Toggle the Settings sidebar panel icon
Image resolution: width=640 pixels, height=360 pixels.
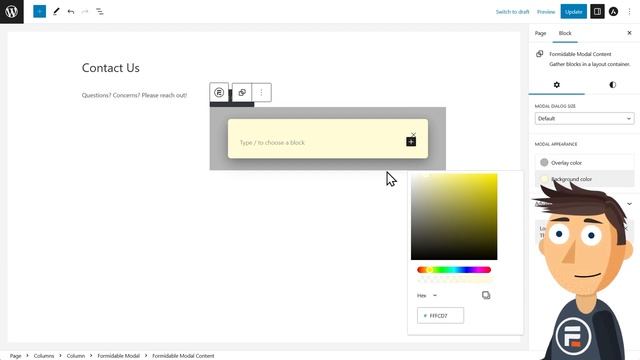pyautogui.click(x=597, y=11)
